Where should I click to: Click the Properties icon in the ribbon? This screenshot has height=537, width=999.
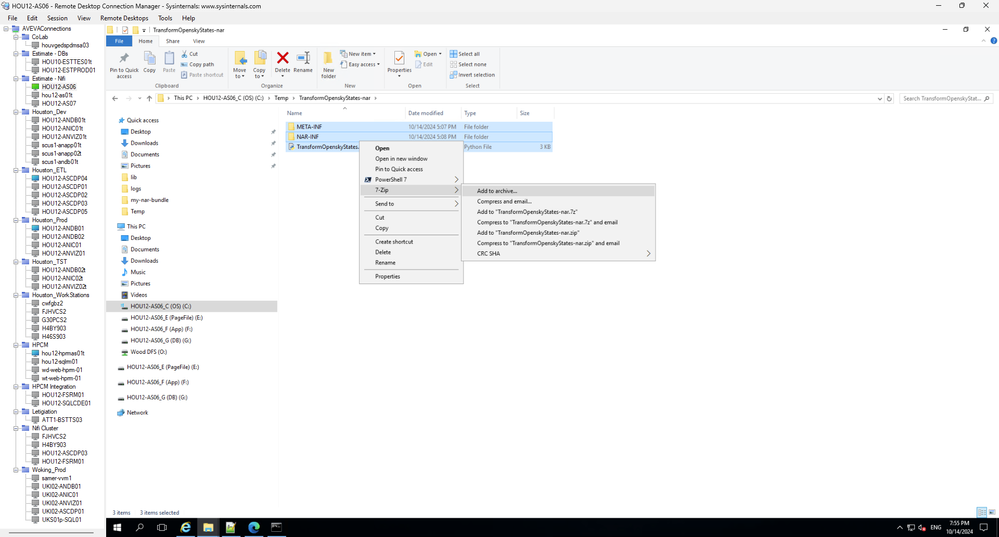point(399,62)
